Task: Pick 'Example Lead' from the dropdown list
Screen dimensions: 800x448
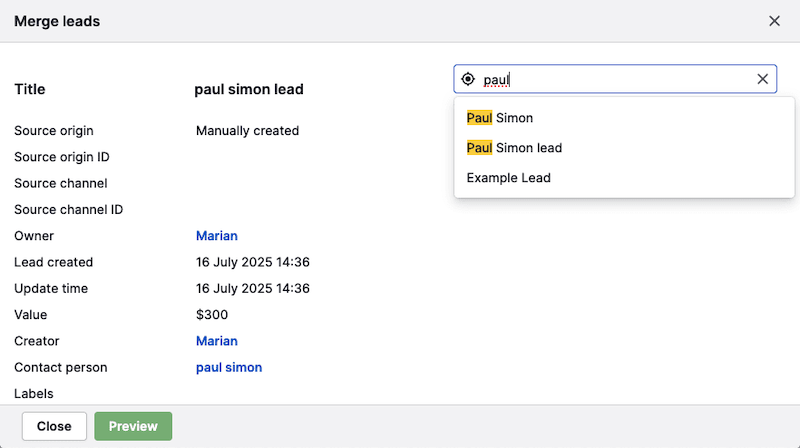Action: coord(508,178)
